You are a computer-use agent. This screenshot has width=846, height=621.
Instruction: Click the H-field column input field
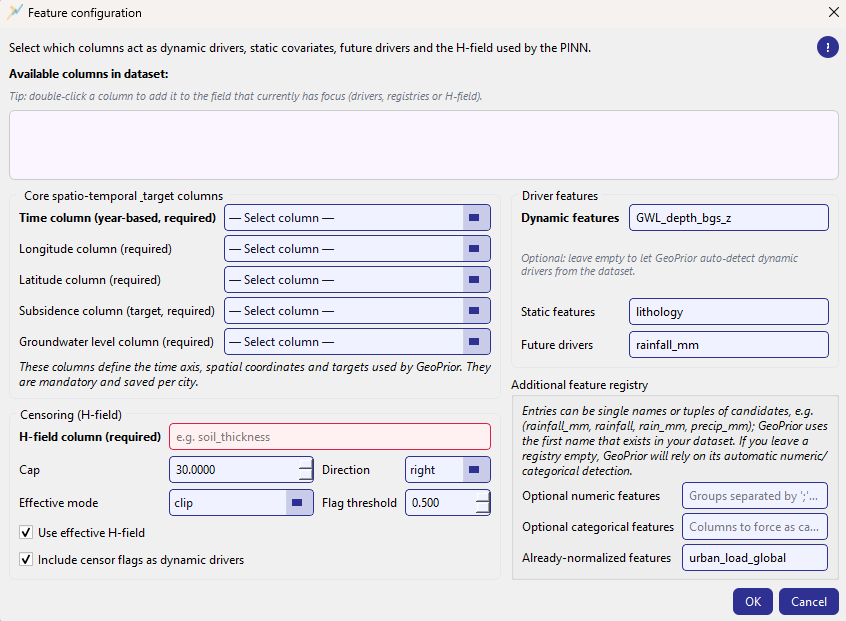[330, 436]
